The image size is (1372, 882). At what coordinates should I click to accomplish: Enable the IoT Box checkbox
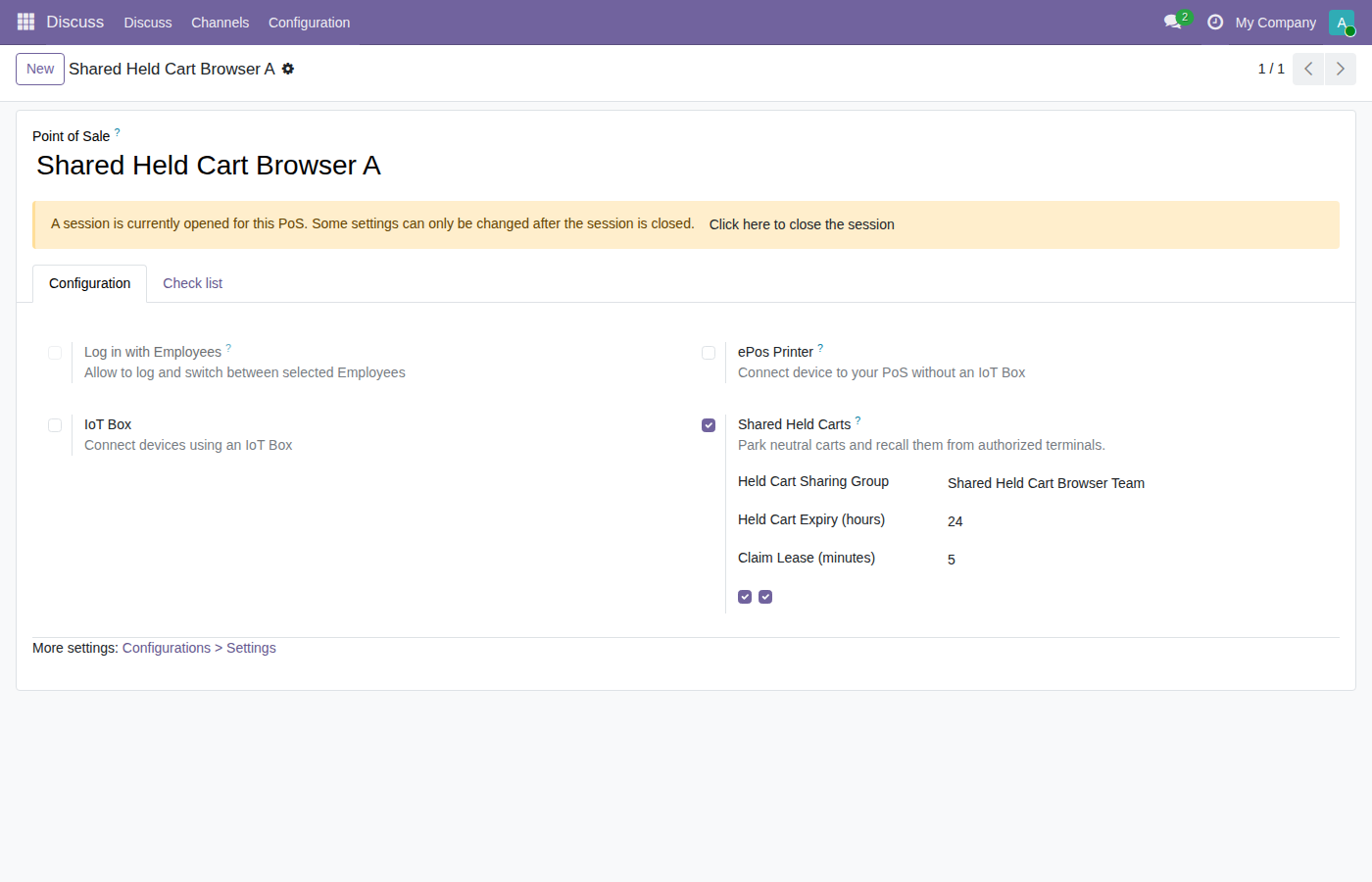click(55, 425)
